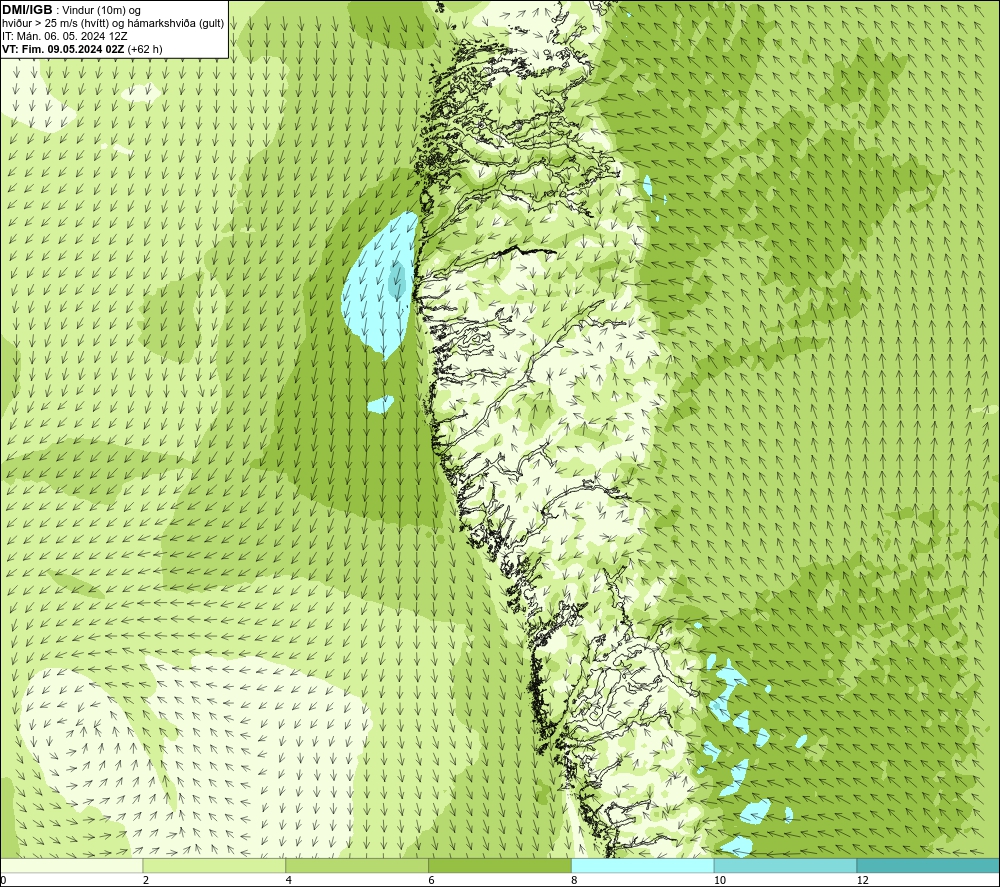Viewport: 1000px width, 887px height.
Task: Click the small cyan patch south of the large cyan area
Action: [381, 404]
